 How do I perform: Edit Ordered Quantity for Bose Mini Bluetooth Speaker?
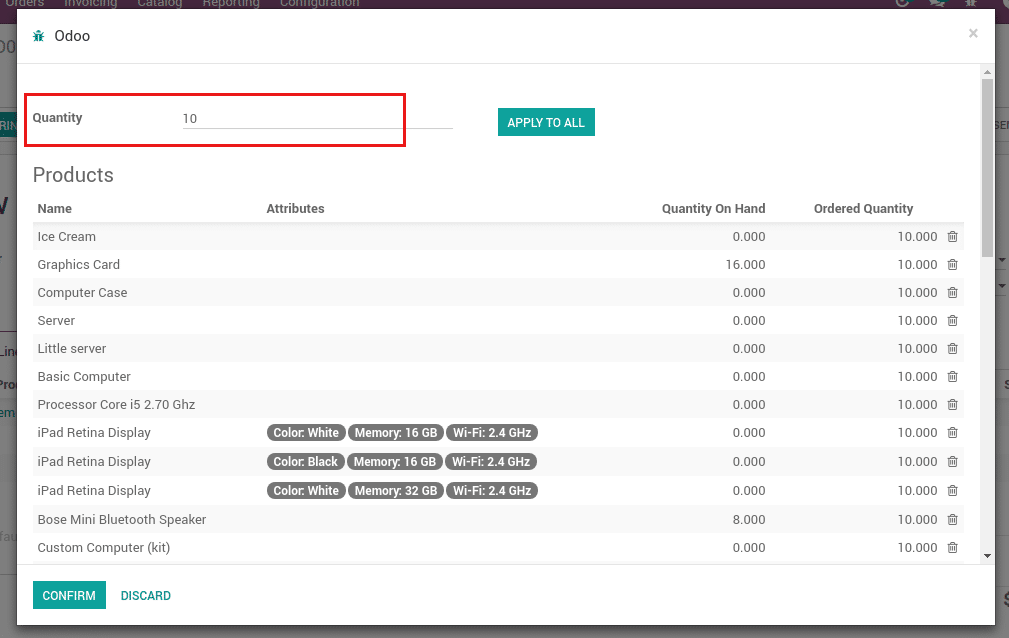point(917,520)
